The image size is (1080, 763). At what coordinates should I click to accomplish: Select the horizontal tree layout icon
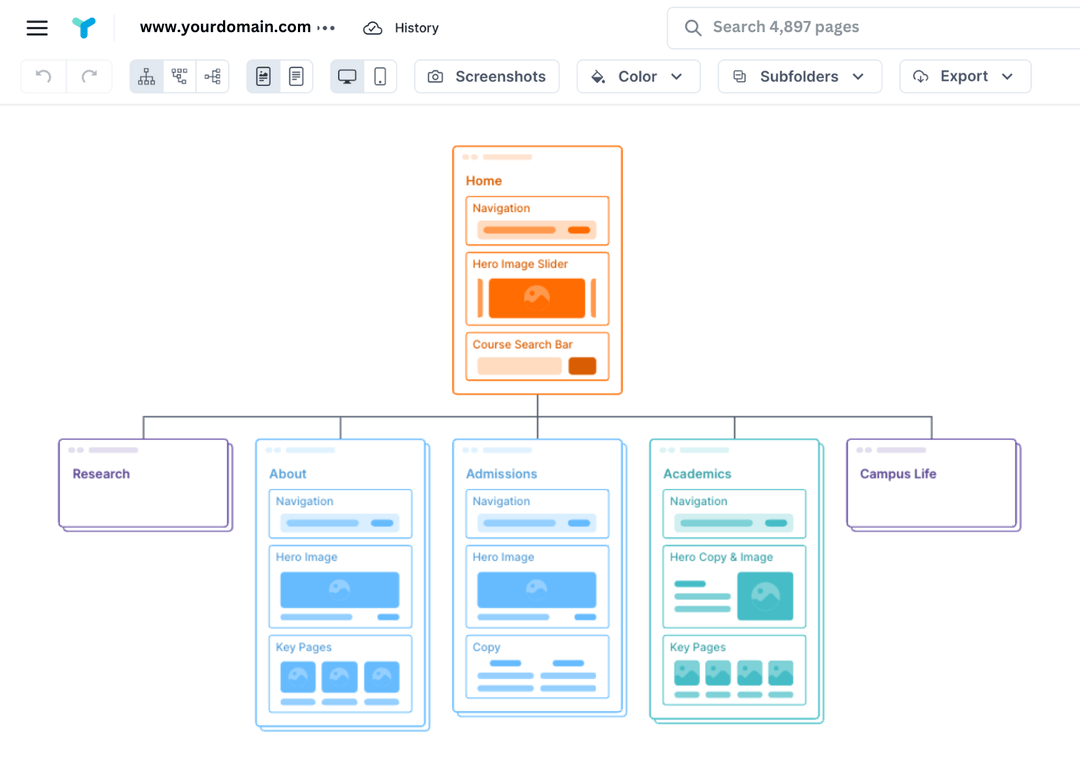click(212, 76)
